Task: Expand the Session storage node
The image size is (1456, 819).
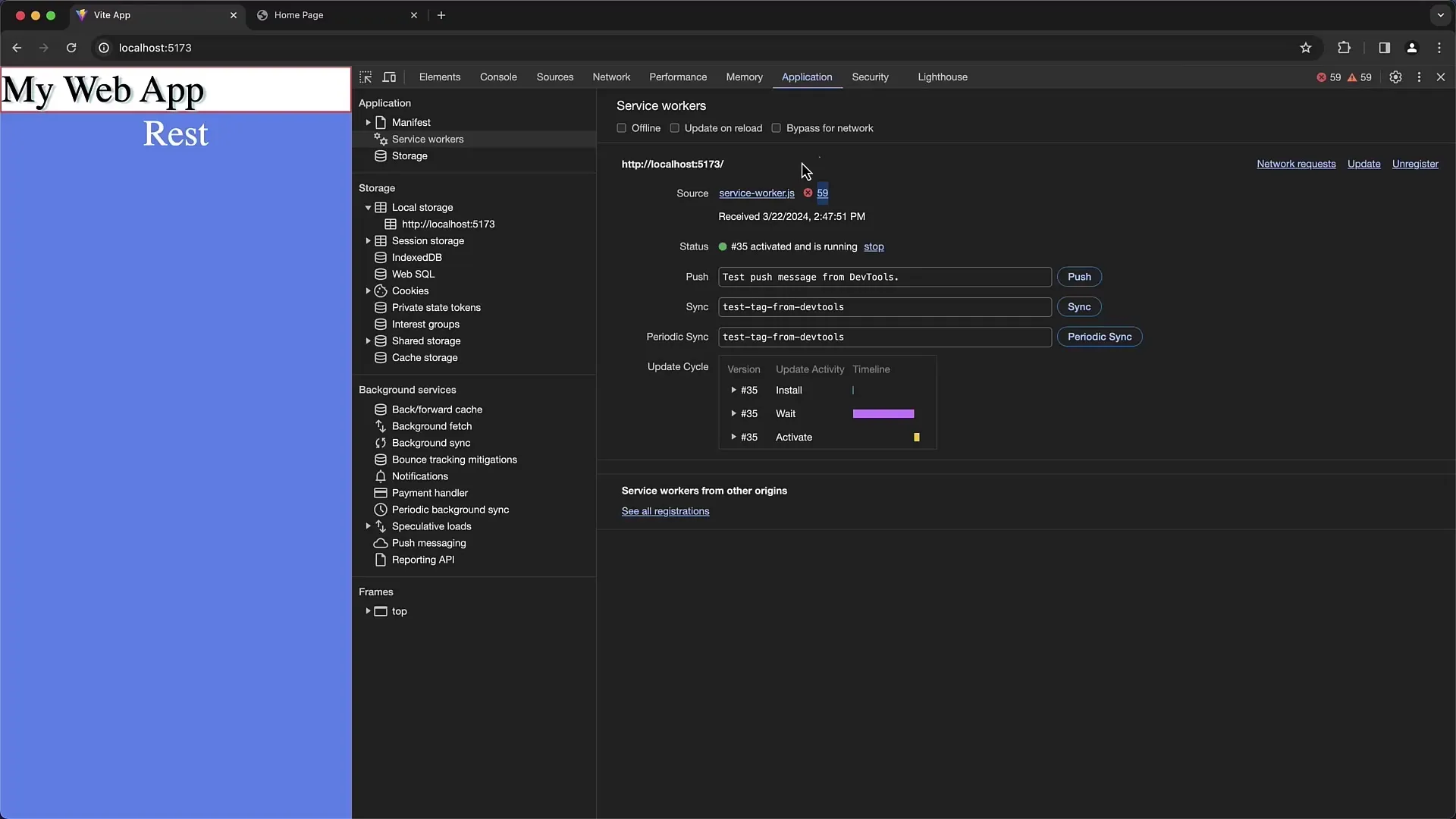Action: point(368,241)
